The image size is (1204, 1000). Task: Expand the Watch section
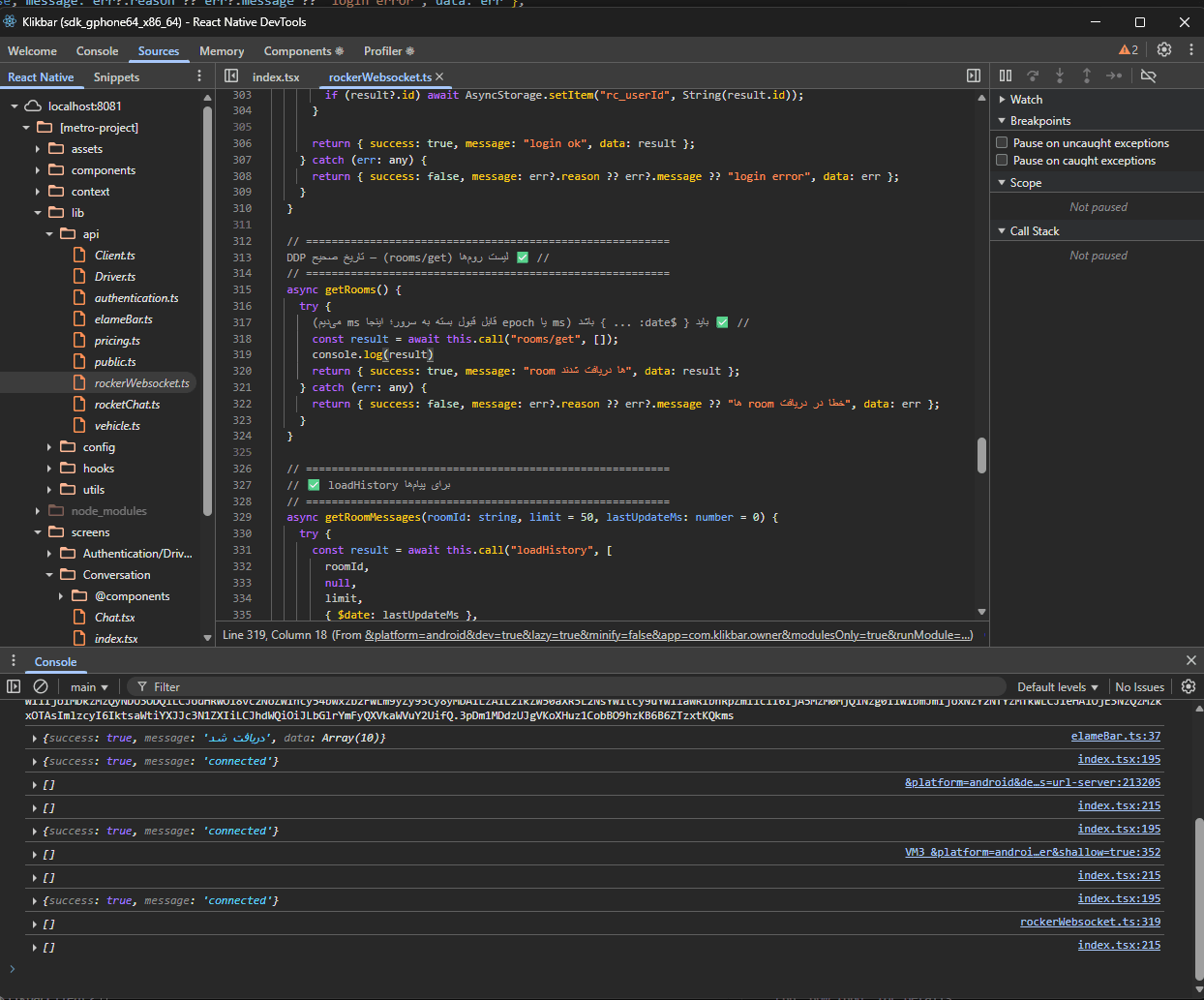pyautogui.click(x=1002, y=100)
